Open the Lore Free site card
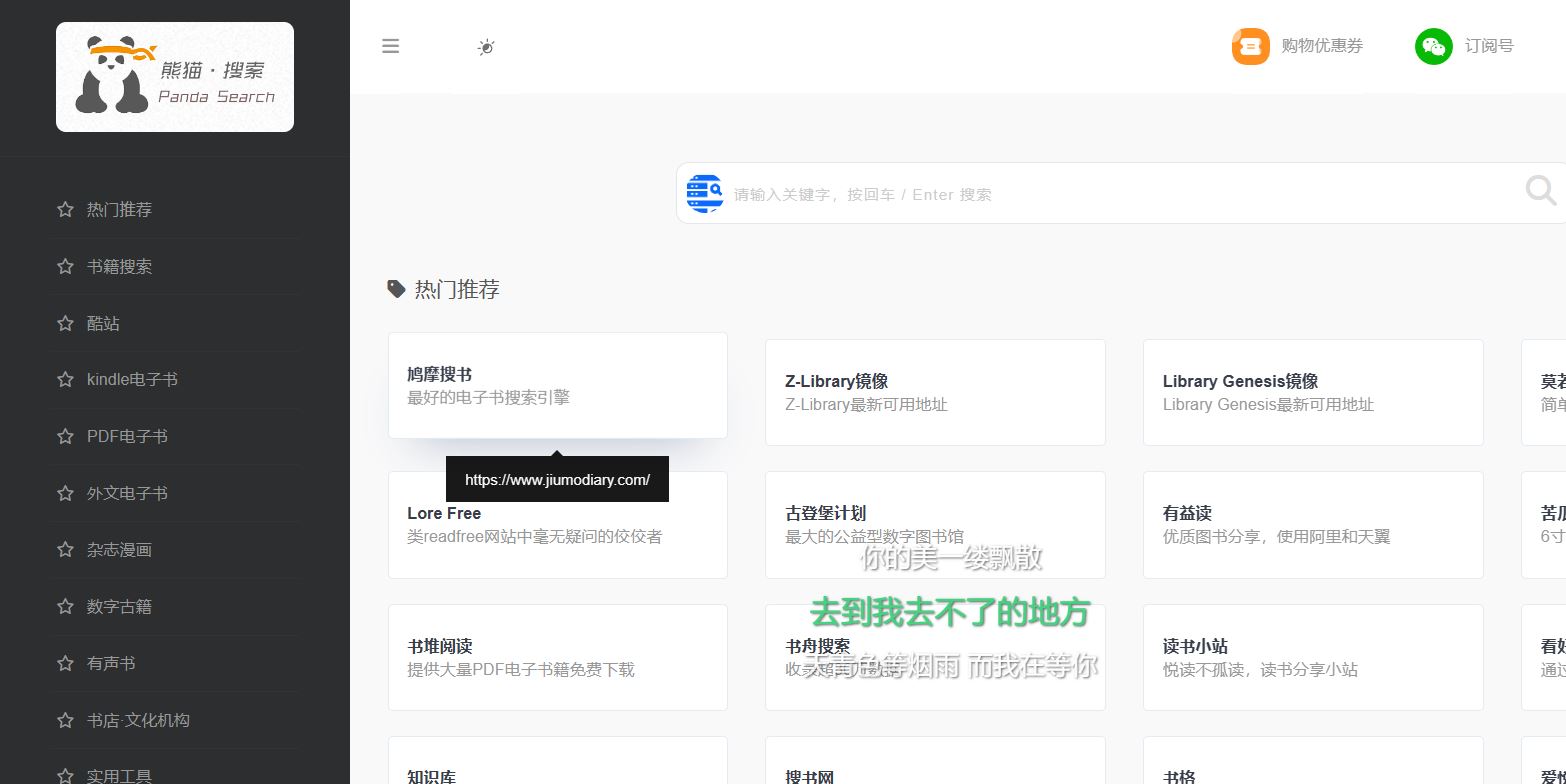This screenshot has height=784, width=1566. (557, 535)
